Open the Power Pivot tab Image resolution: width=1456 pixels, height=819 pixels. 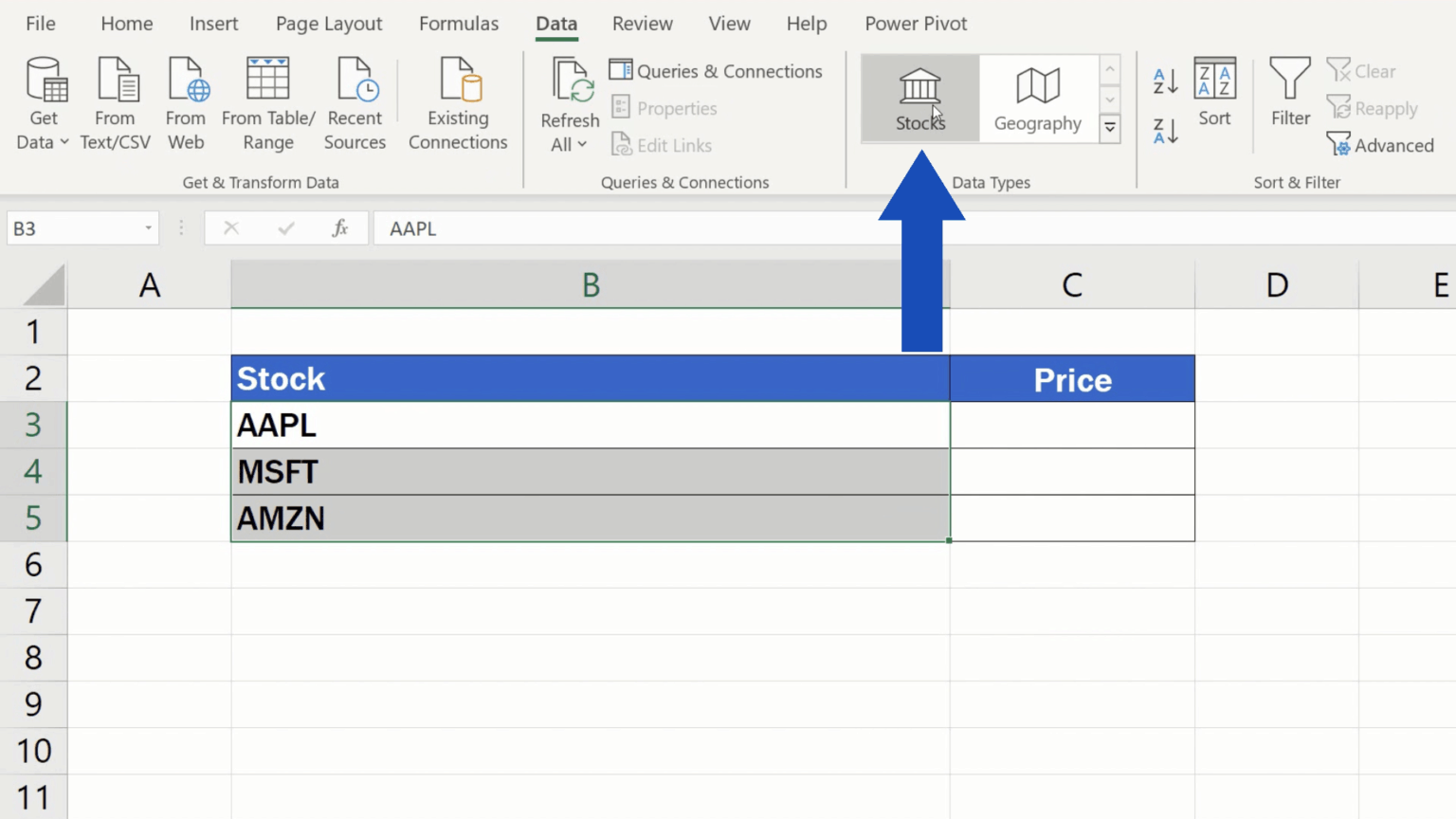pos(915,24)
